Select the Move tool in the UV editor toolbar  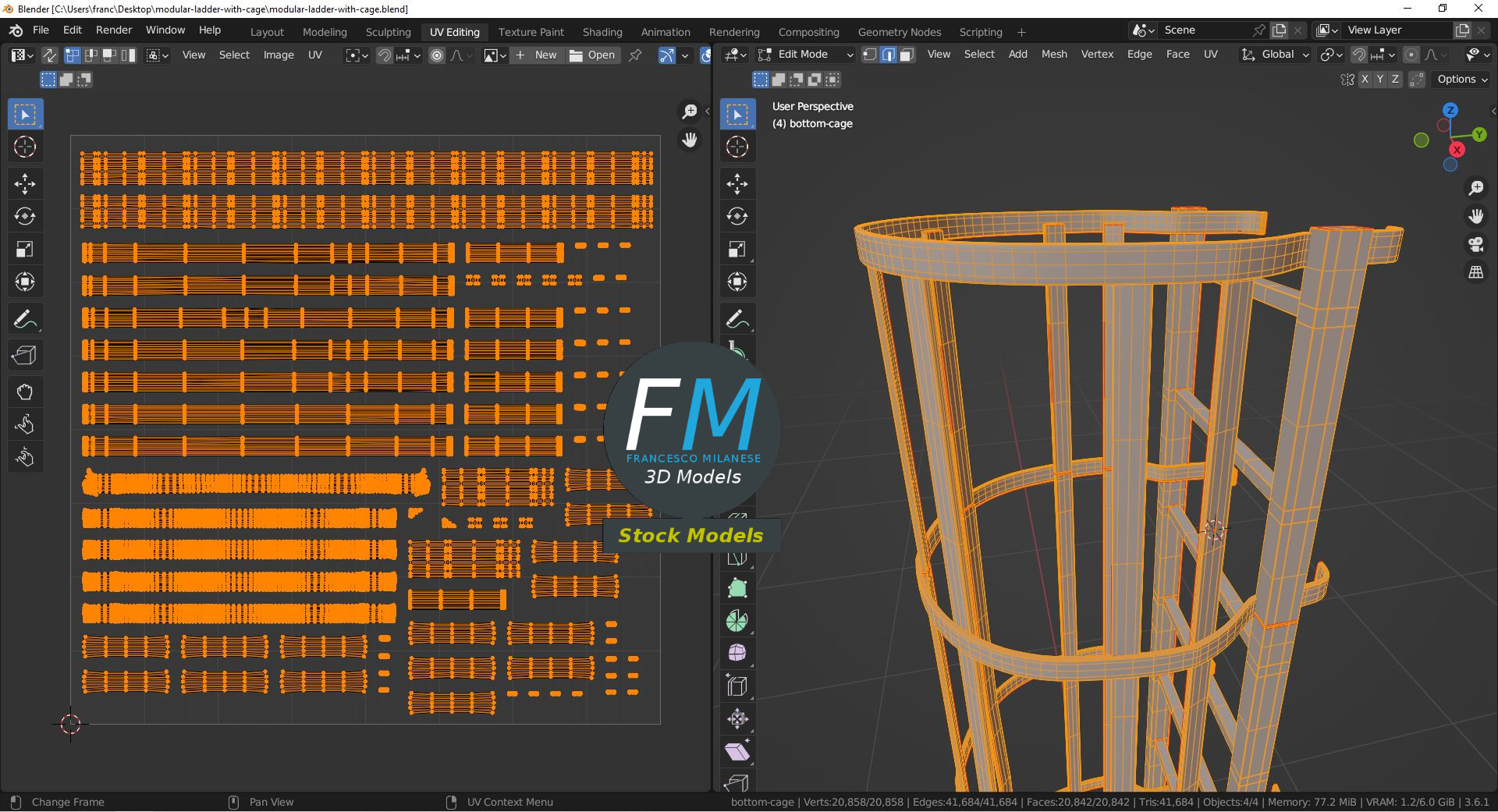[x=25, y=184]
